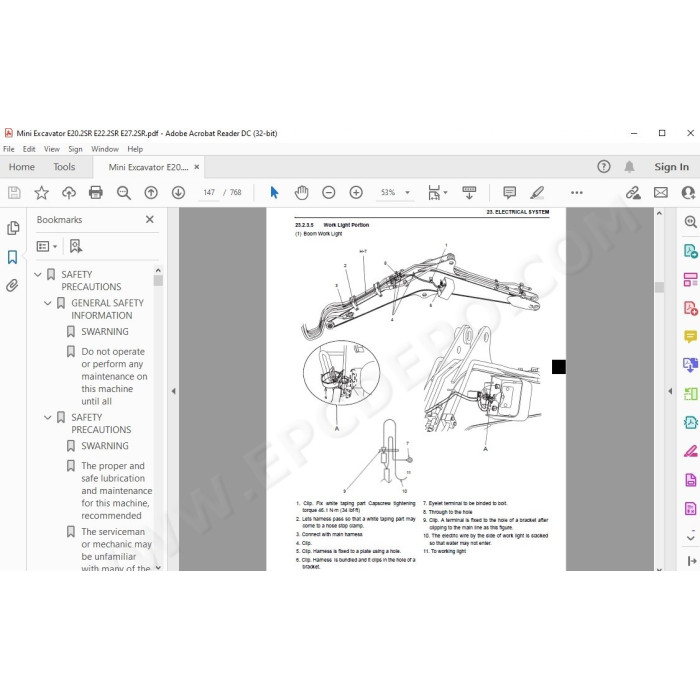Collapse GENERAL SAFETY INFORMATION bookmark
This screenshot has height=700, width=700.
tap(48, 303)
